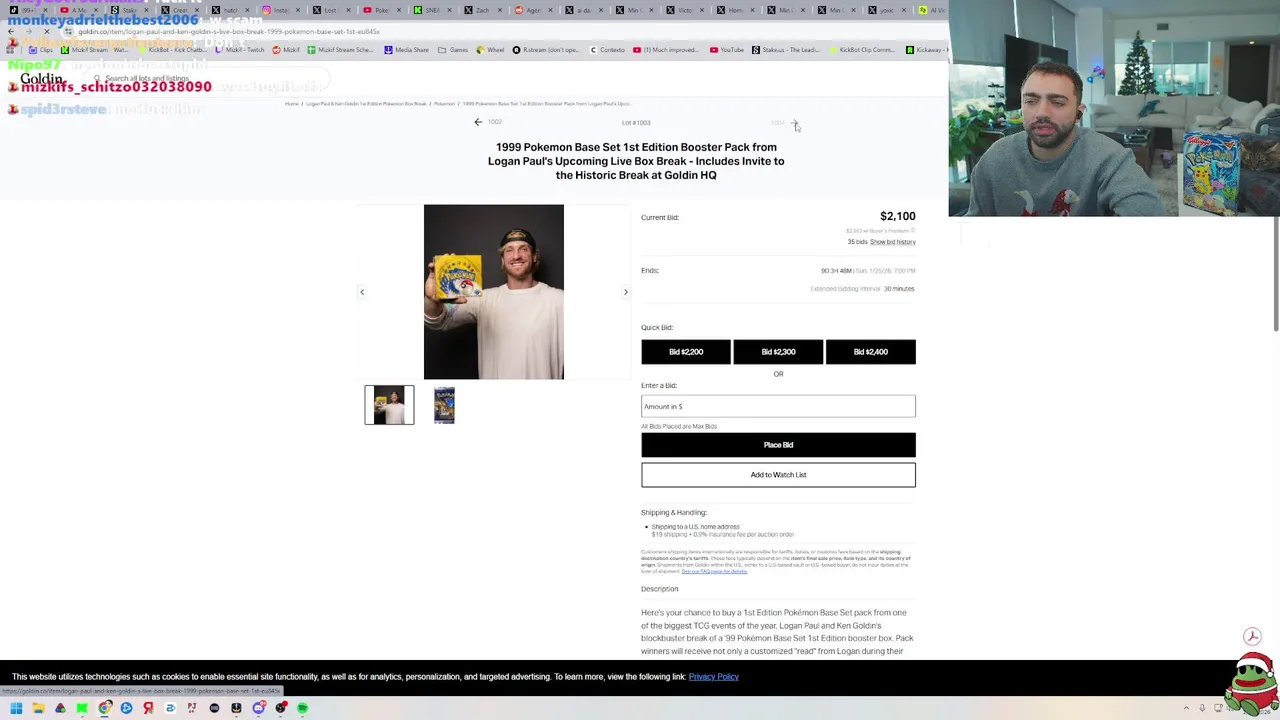Switch to the Instagram browser tab
This screenshot has width=1280, height=720.
tap(280, 10)
